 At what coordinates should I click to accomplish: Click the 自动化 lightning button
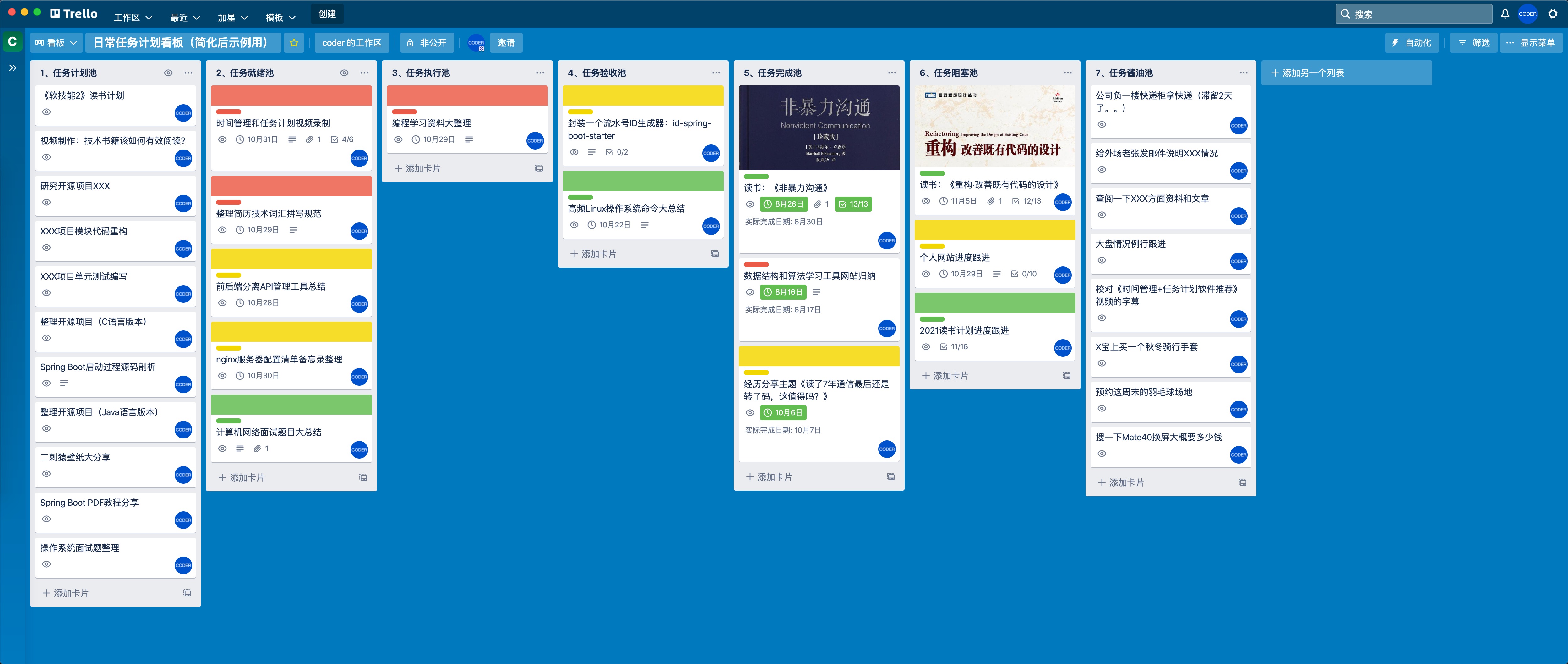click(1412, 43)
